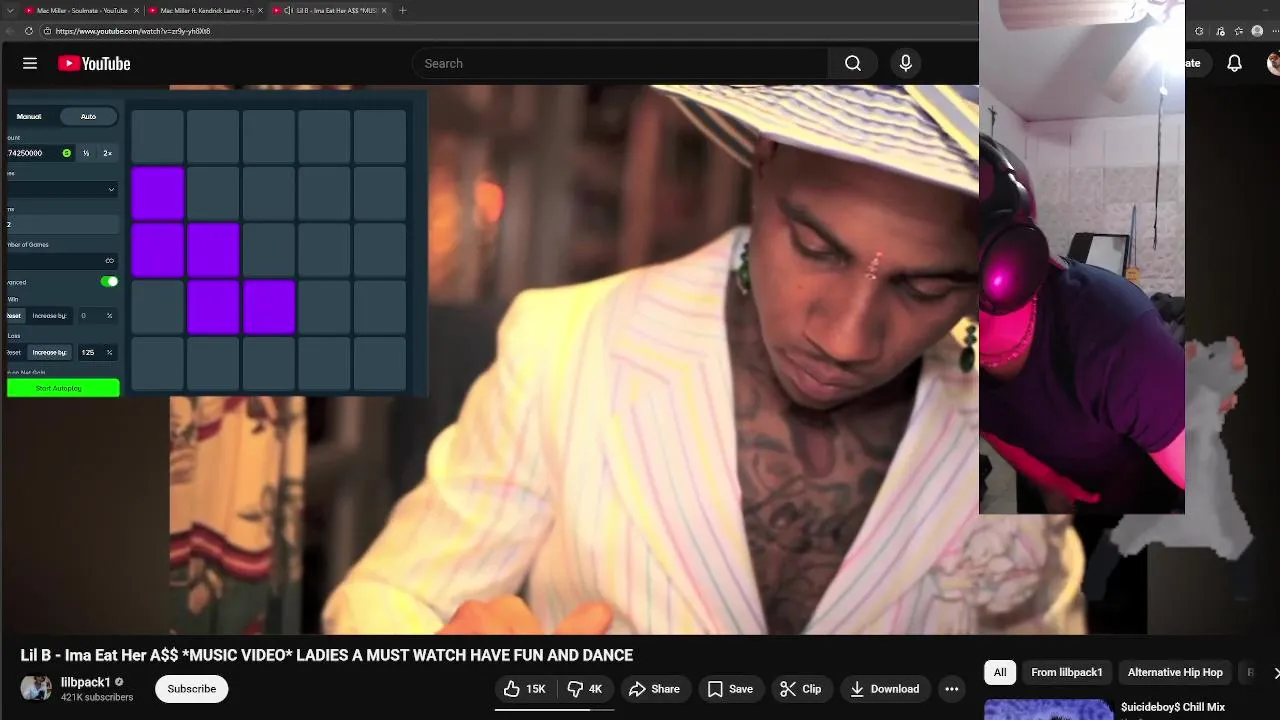Select the From lilbpack1 chip

[x=1067, y=672]
